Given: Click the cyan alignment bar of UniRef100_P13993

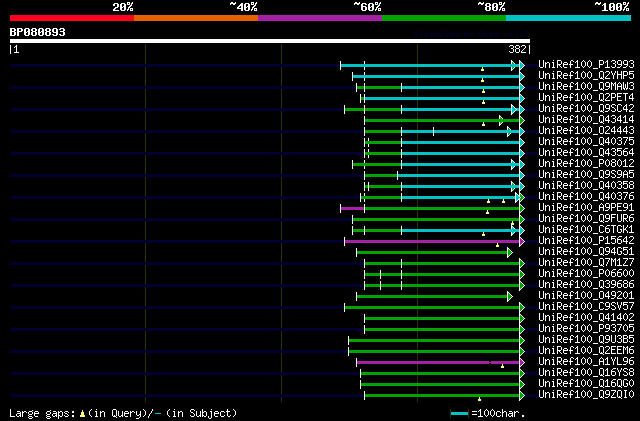Looking at the screenshot, I should click(432, 65).
